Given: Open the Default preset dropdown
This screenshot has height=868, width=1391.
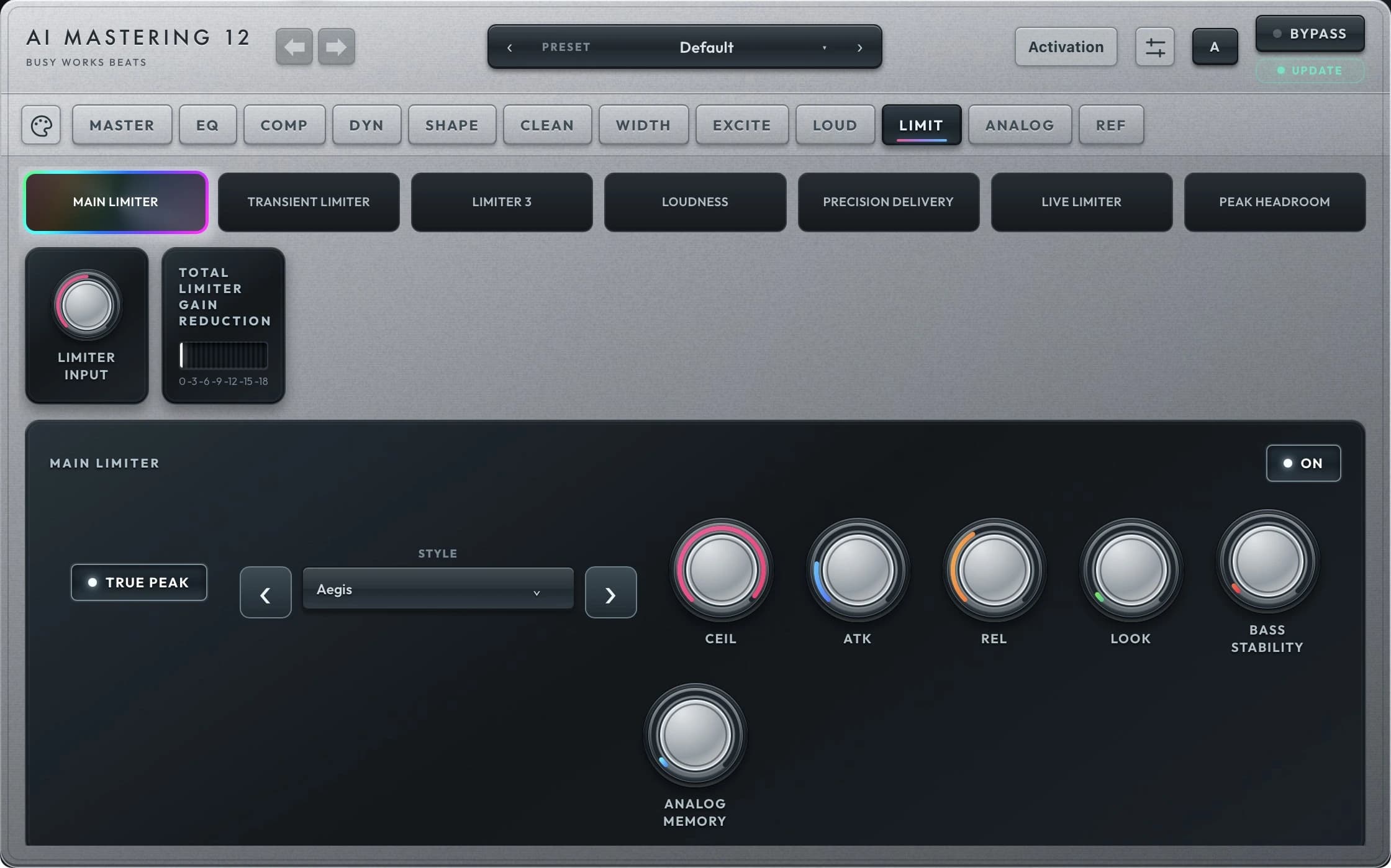Looking at the screenshot, I should [x=706, y=47].
